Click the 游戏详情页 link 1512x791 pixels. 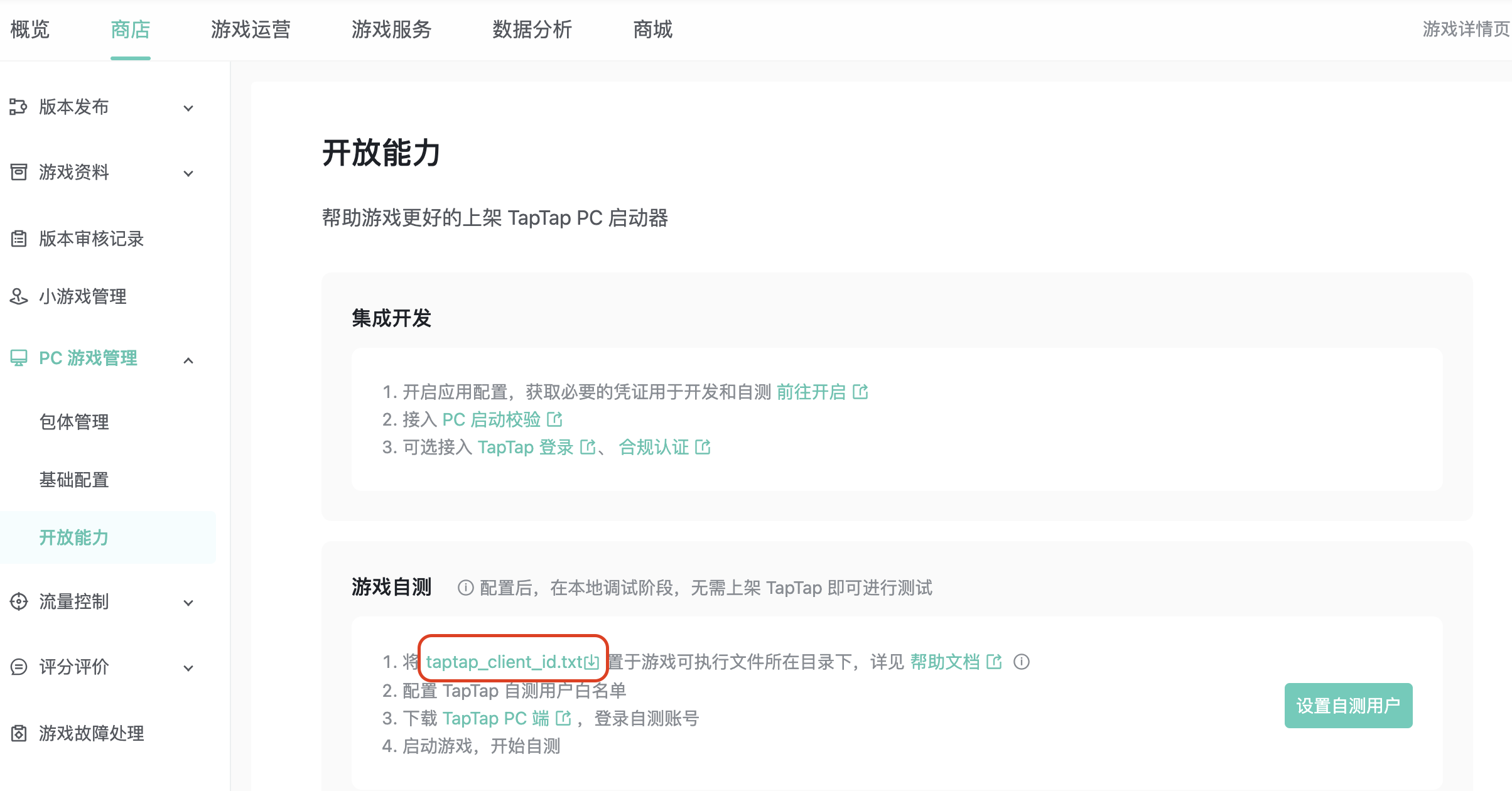pyautogui.click(x=1466, y=29)
